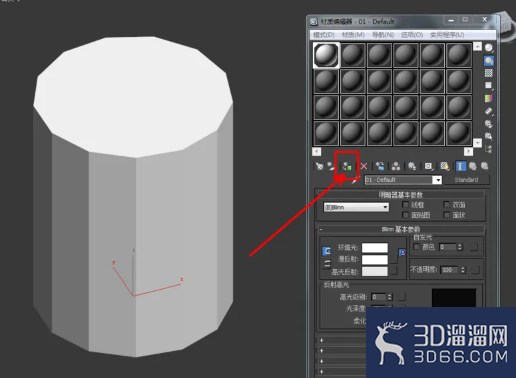Collapse the 明暗器基本参数 rollout

tap(401, 194)
